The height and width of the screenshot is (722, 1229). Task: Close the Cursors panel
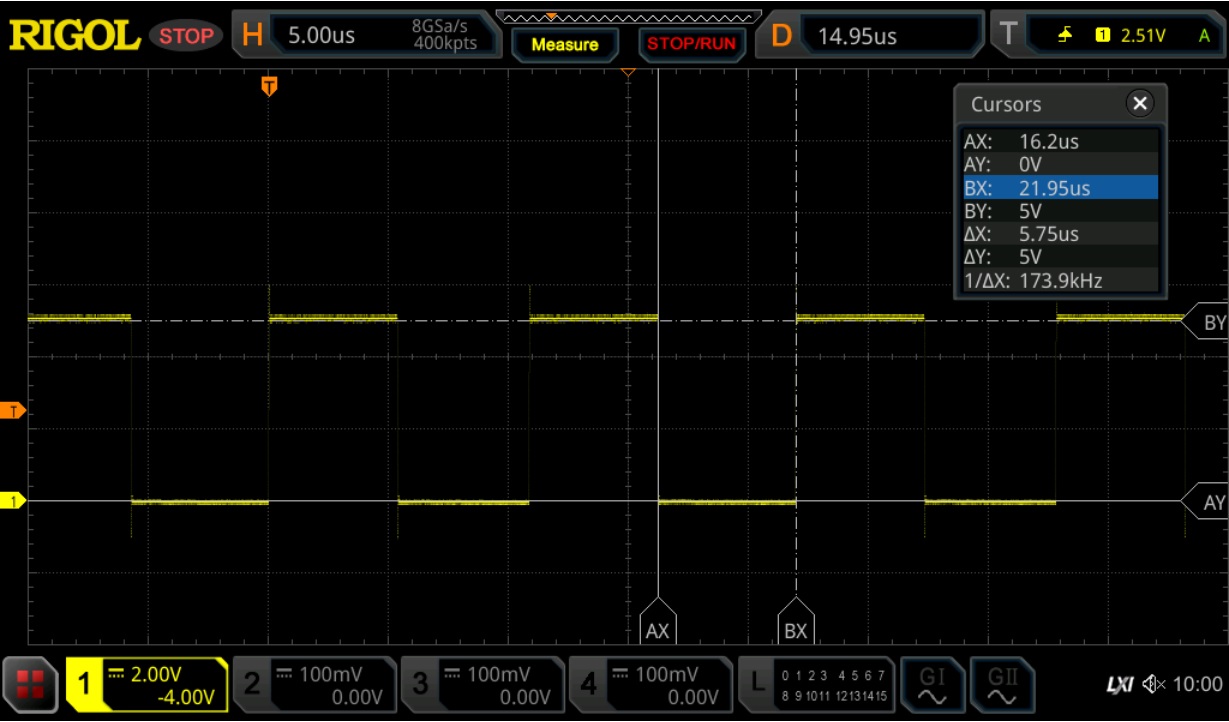point(1139,103)
